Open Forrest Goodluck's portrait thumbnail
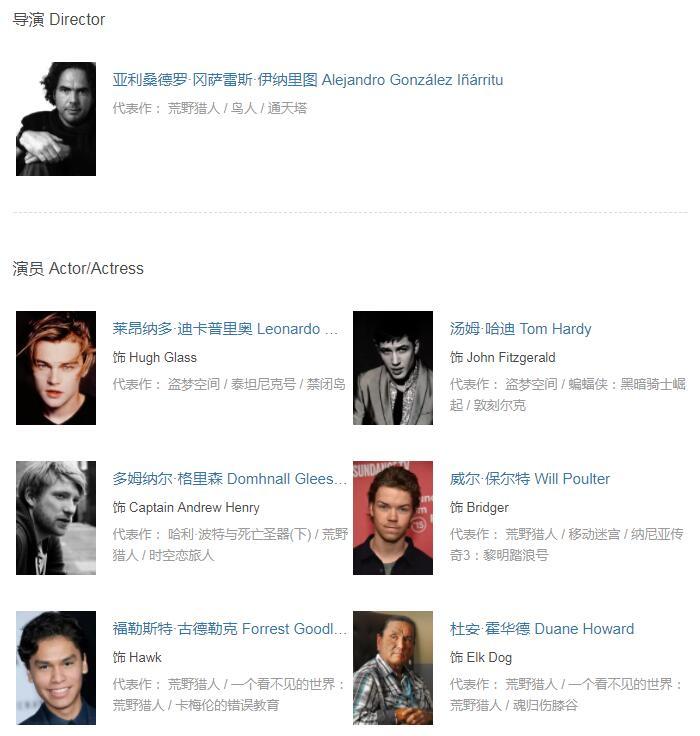The width and height of the screenshot is (700, 736). pyautogui.click(x=56, y=667)
